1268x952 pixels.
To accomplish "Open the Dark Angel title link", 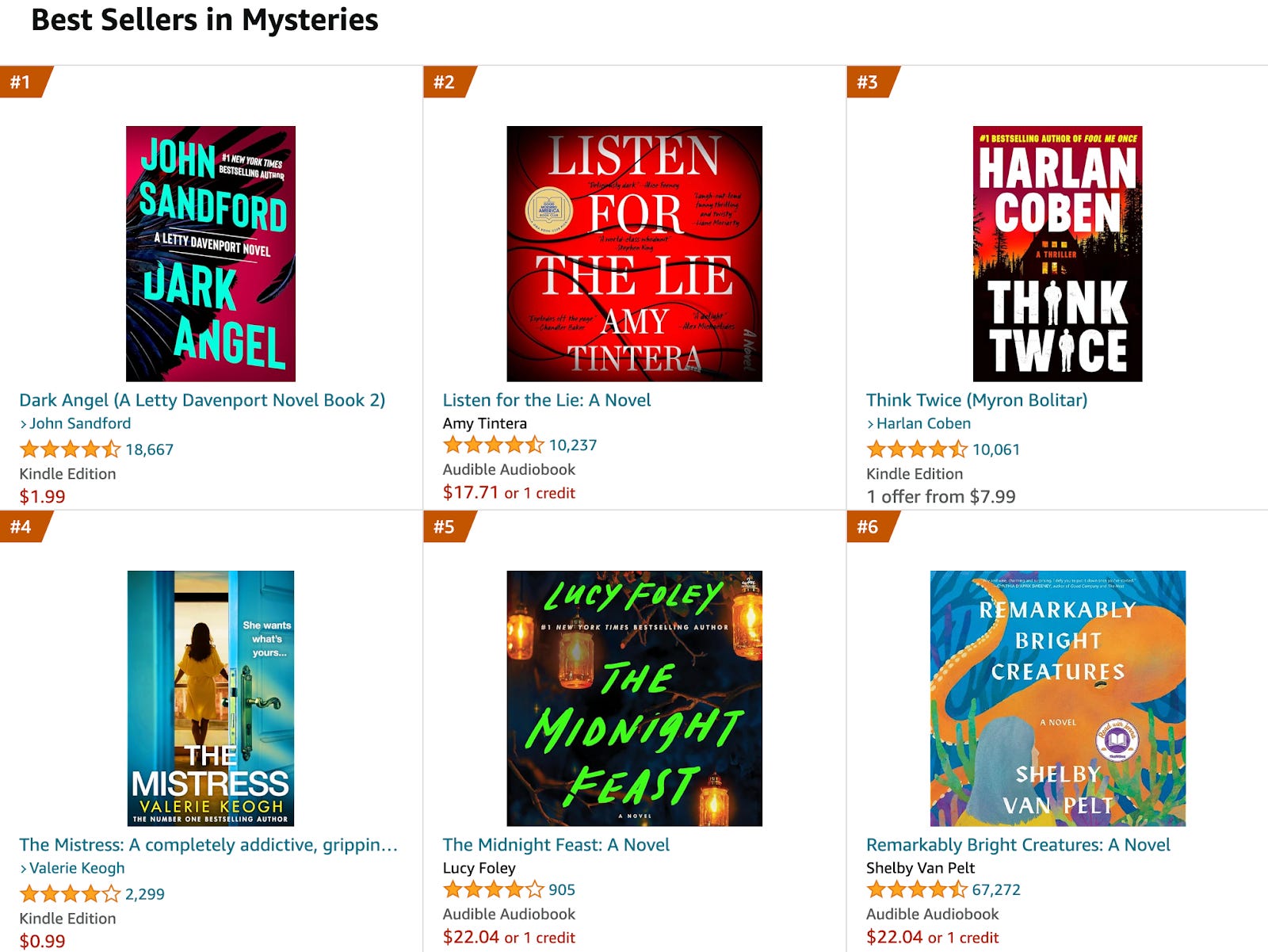I will [202, 400].
